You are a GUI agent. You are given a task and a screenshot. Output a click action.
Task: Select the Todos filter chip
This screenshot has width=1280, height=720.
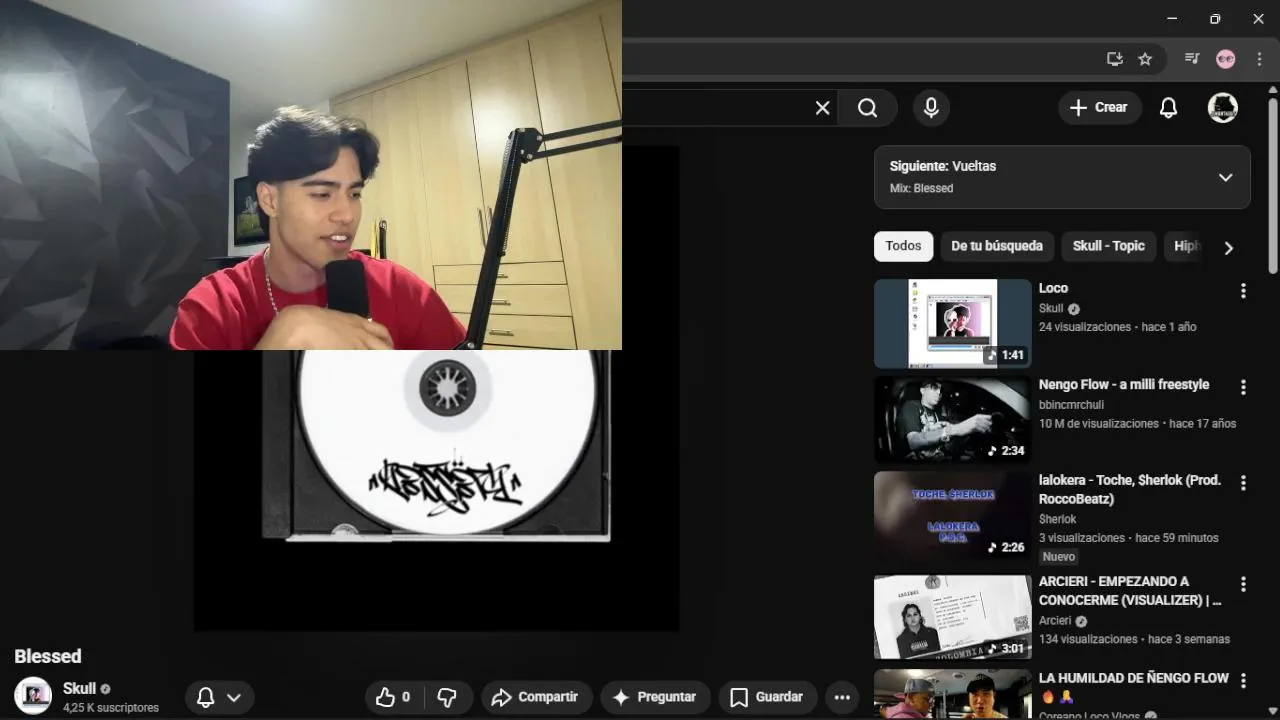pos(903,246)
